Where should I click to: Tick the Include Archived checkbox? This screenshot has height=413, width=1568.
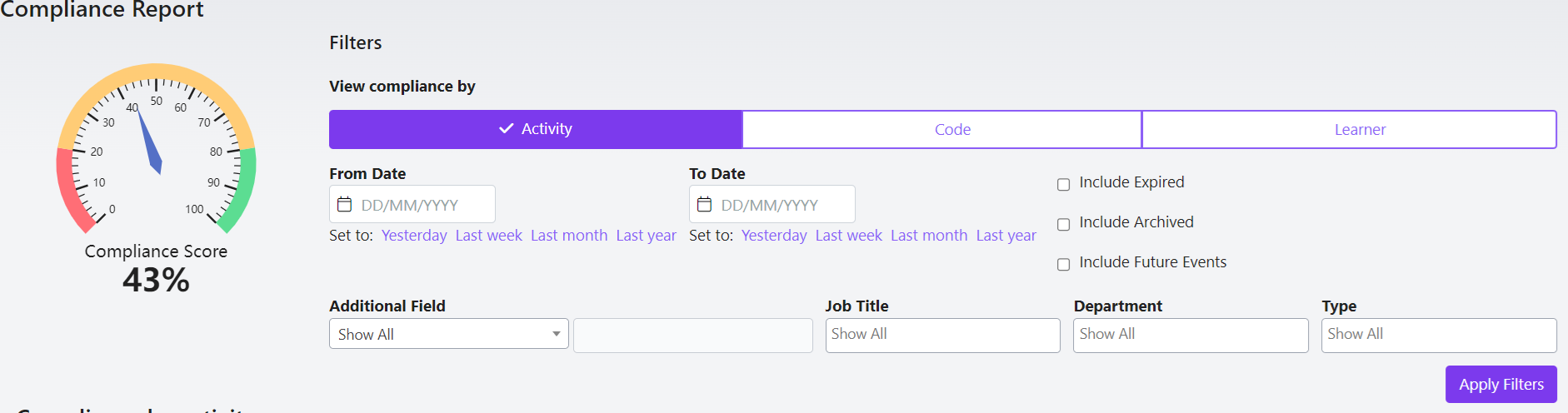point(1064,224)
